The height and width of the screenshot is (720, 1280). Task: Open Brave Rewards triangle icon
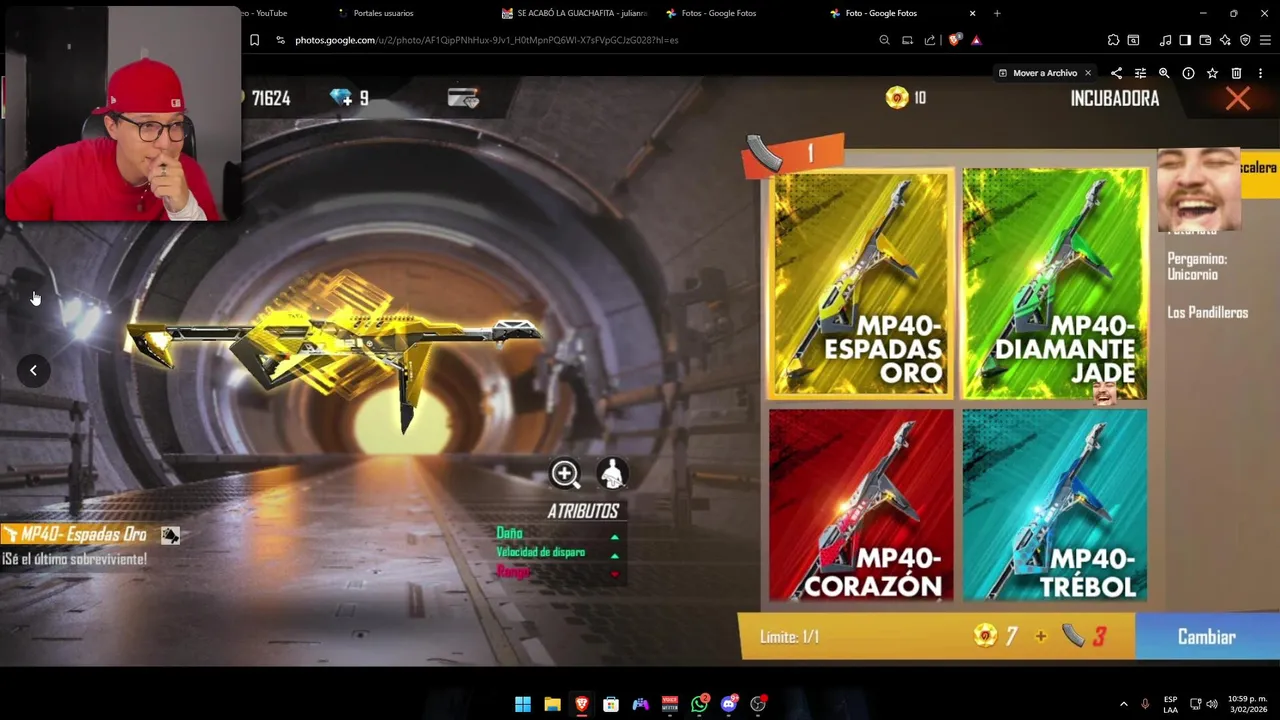pyautogui.click(x=976, y=40)
